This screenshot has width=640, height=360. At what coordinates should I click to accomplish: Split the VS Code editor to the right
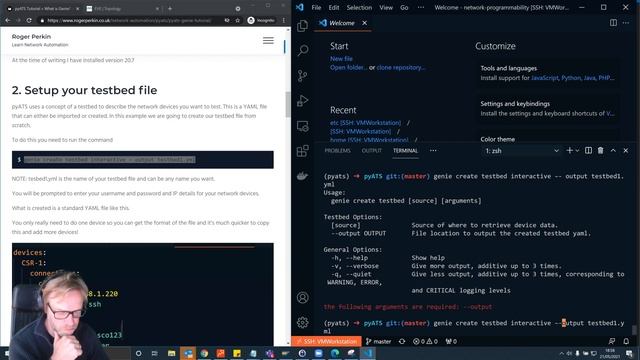tap(613, 23)
